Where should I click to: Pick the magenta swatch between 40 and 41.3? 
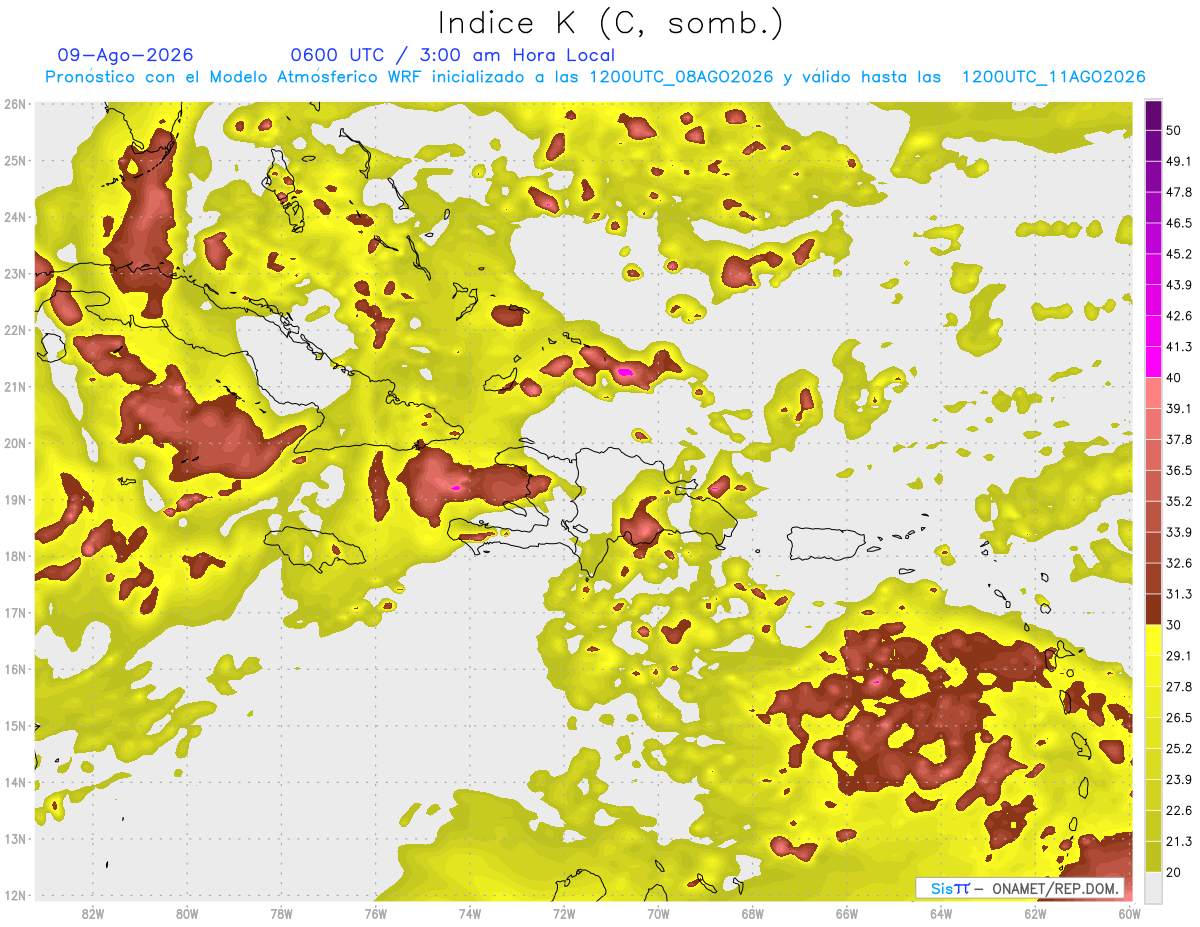[x=1153, y=361]
